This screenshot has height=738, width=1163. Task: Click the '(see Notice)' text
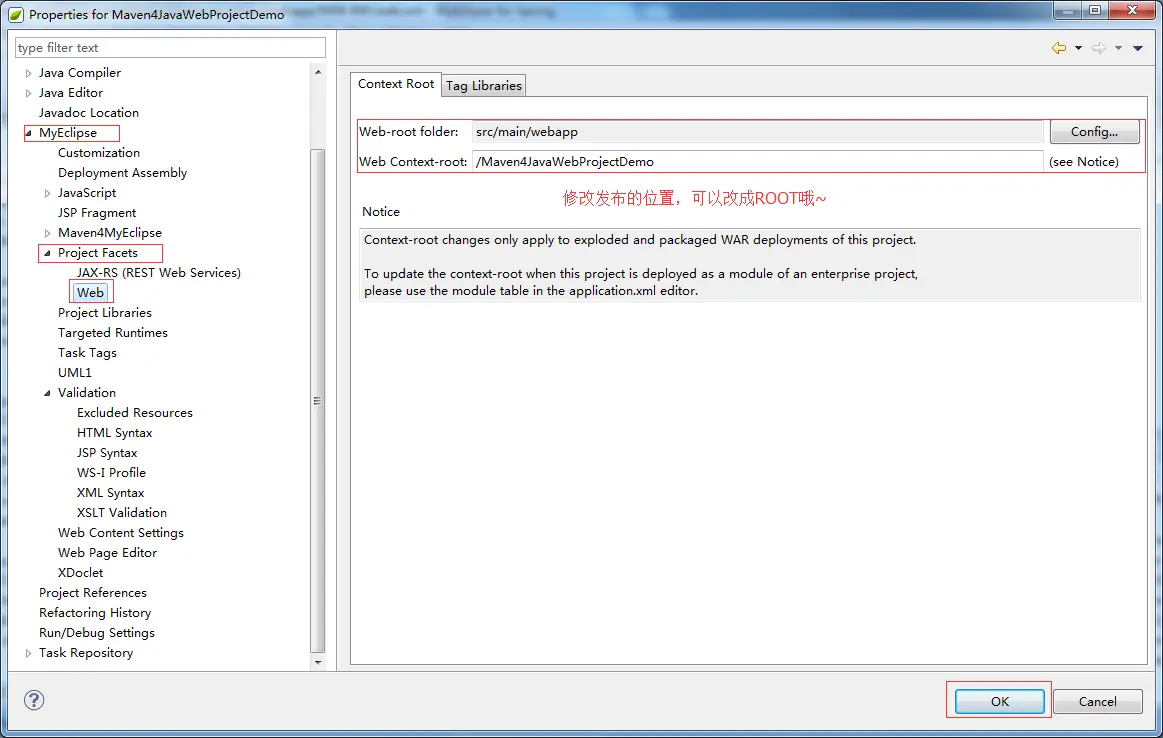(1084, 162)
